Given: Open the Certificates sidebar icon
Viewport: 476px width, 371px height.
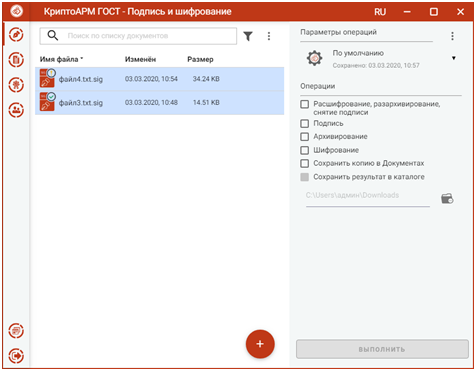Looking at the screenshot, I should tap(16, 85).
